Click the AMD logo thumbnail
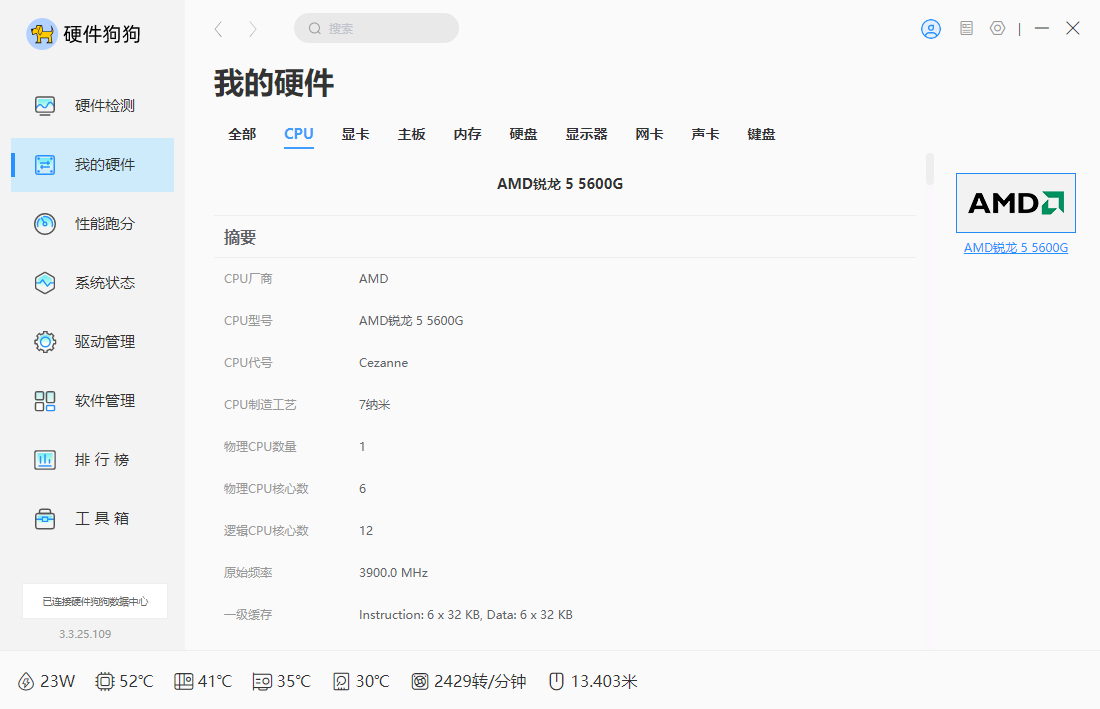Image resolution: width=1100 pixels, height=709 pixels. pos(1016,203)
